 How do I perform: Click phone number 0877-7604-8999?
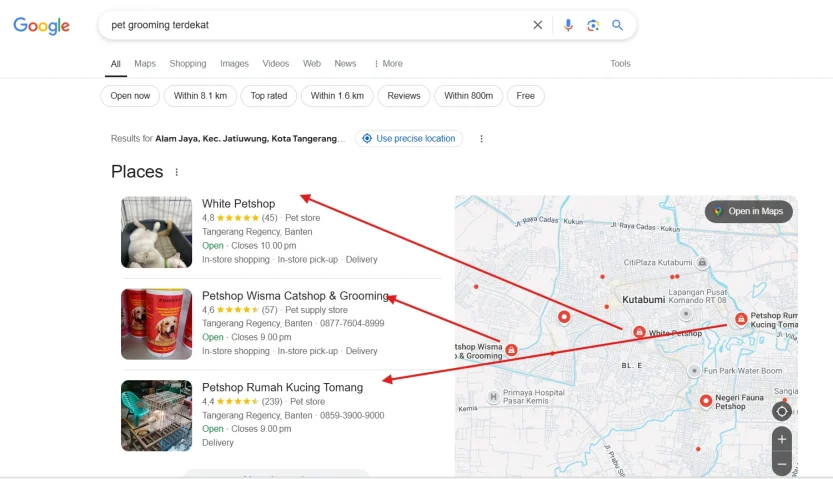[x=352, y=323]
